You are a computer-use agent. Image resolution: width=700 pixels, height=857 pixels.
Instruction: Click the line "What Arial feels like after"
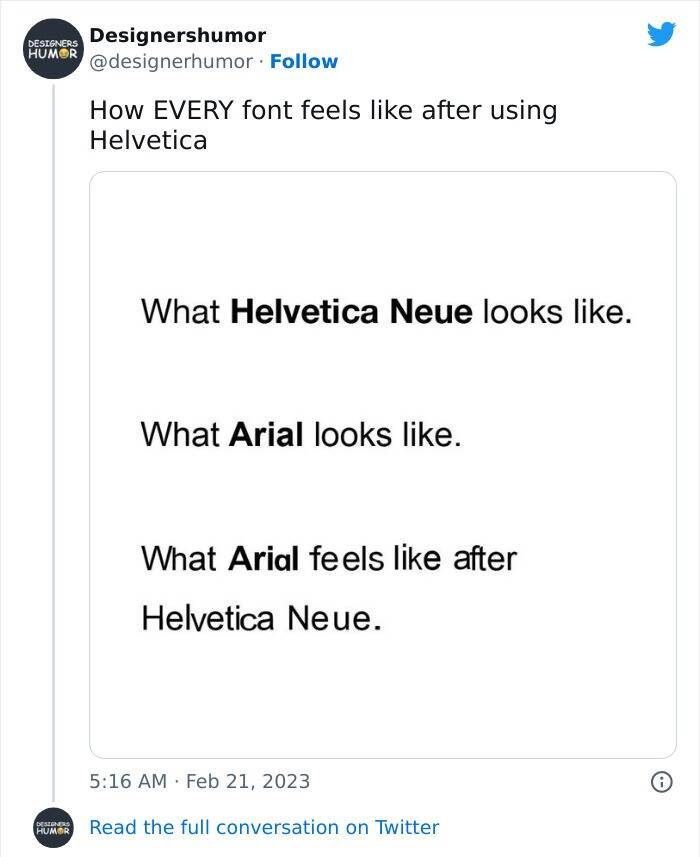click(328, 557)
